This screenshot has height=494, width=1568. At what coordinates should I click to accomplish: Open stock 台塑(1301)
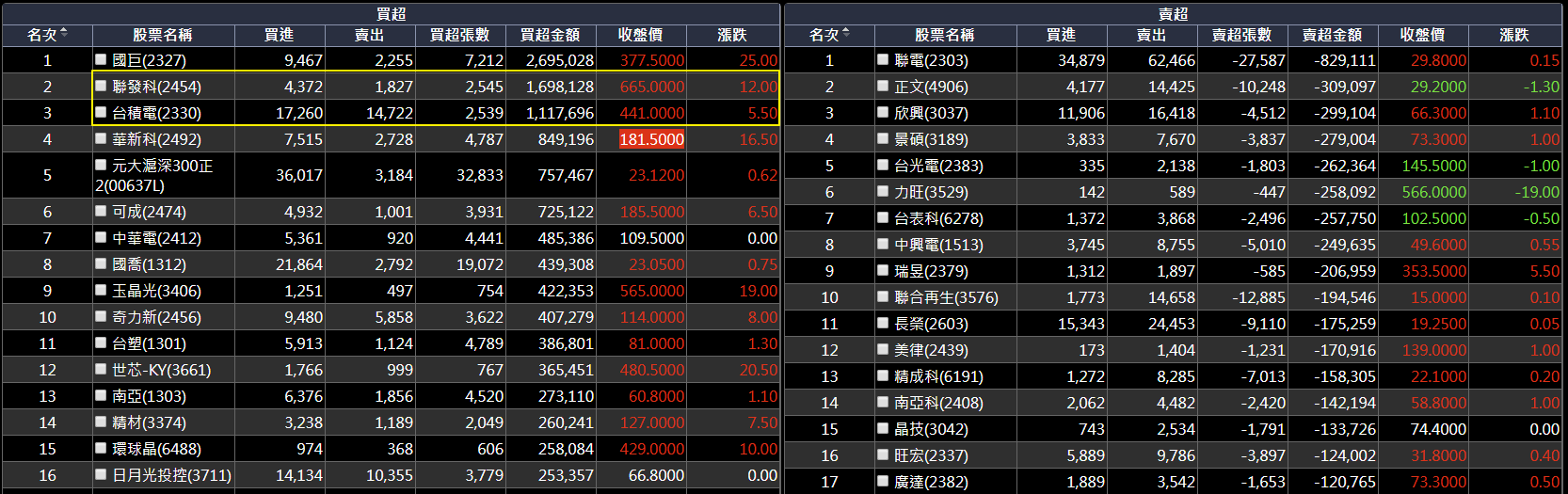click(x=149, y=343)
